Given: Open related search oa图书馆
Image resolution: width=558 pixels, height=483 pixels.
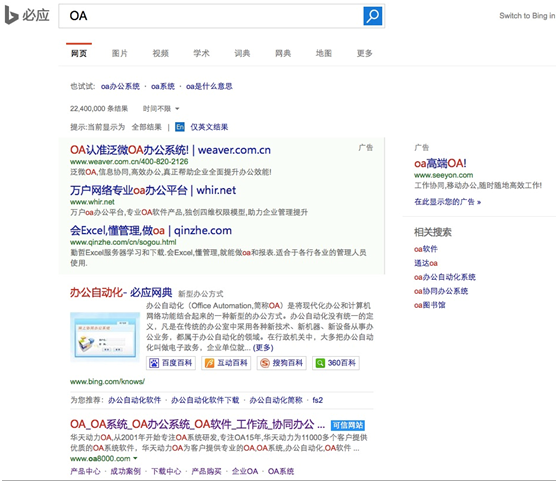Looking at the screenshot, I should (x=430, y=305).
